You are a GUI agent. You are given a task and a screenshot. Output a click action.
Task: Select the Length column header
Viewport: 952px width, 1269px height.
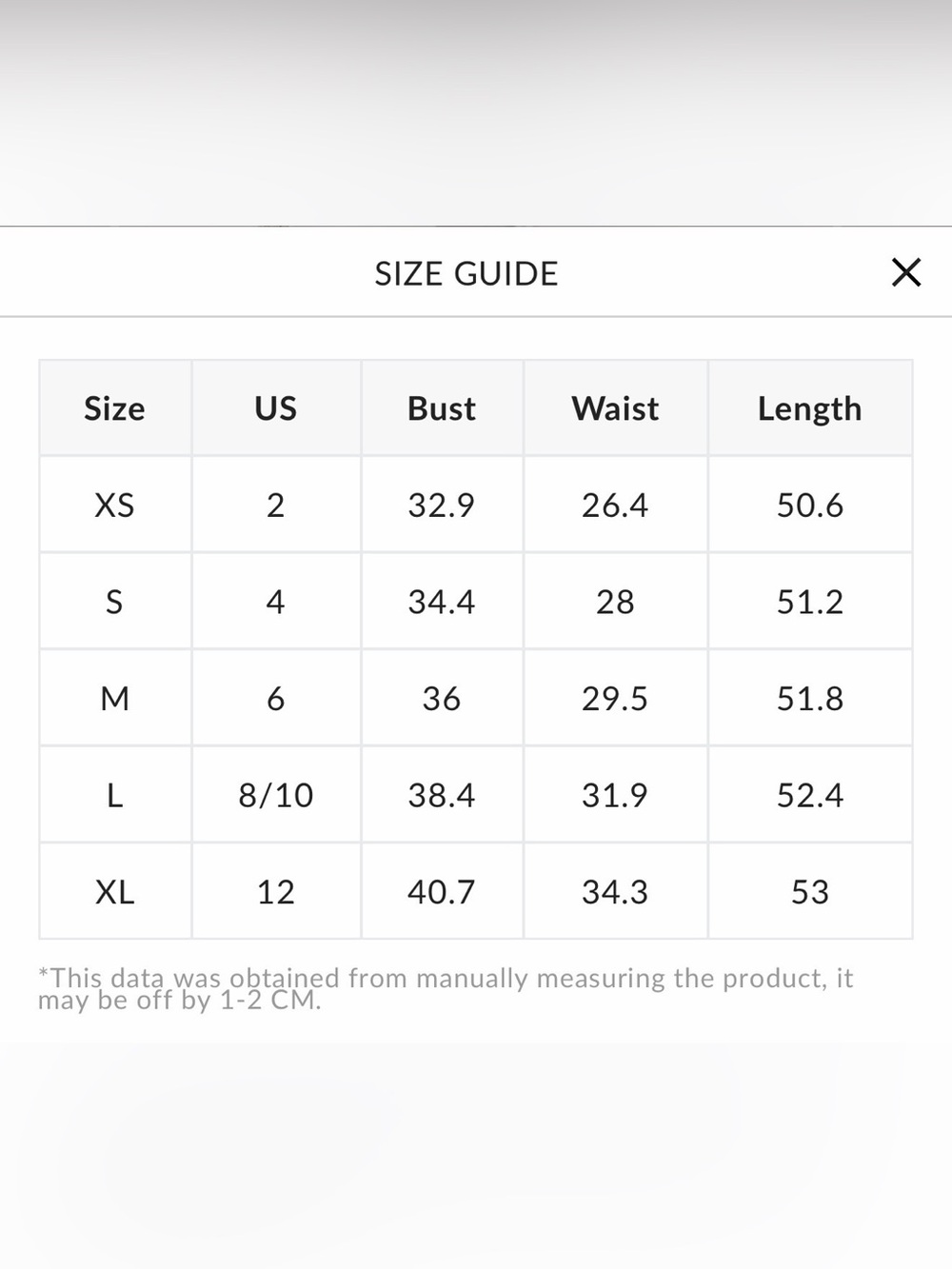(x=810, y=409)
